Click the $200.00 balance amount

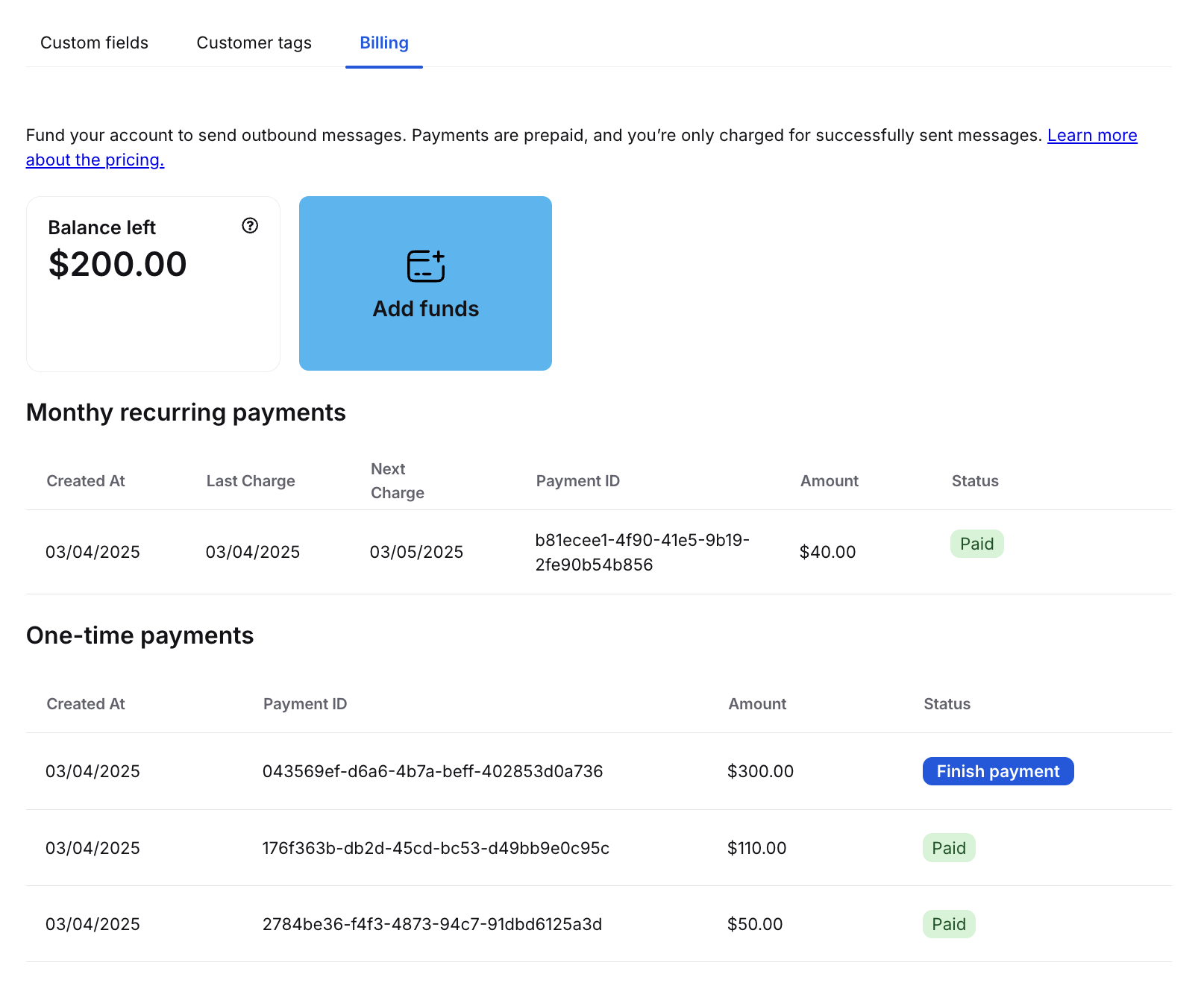(118, 264)
